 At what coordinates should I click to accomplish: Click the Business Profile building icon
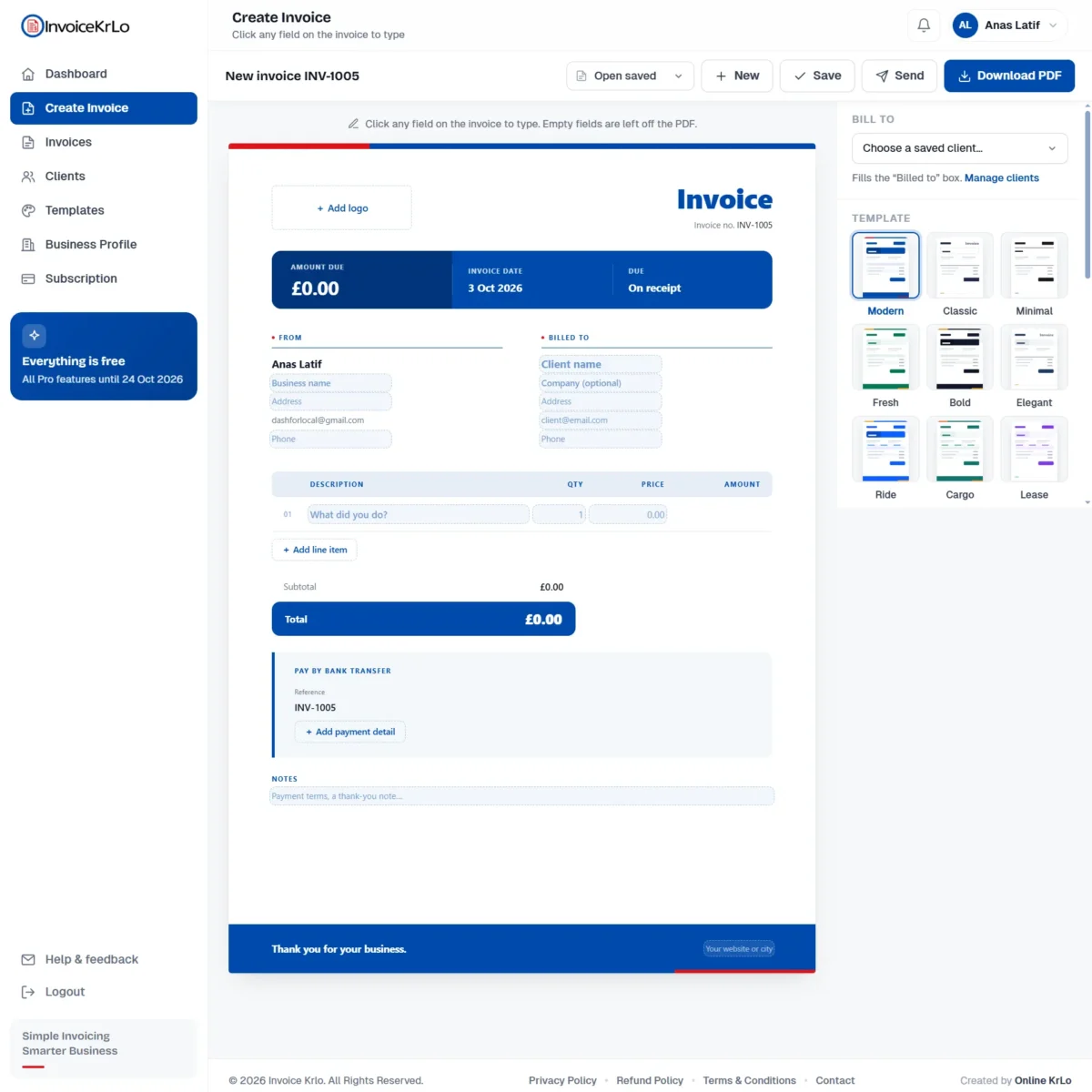pos(28,245)
